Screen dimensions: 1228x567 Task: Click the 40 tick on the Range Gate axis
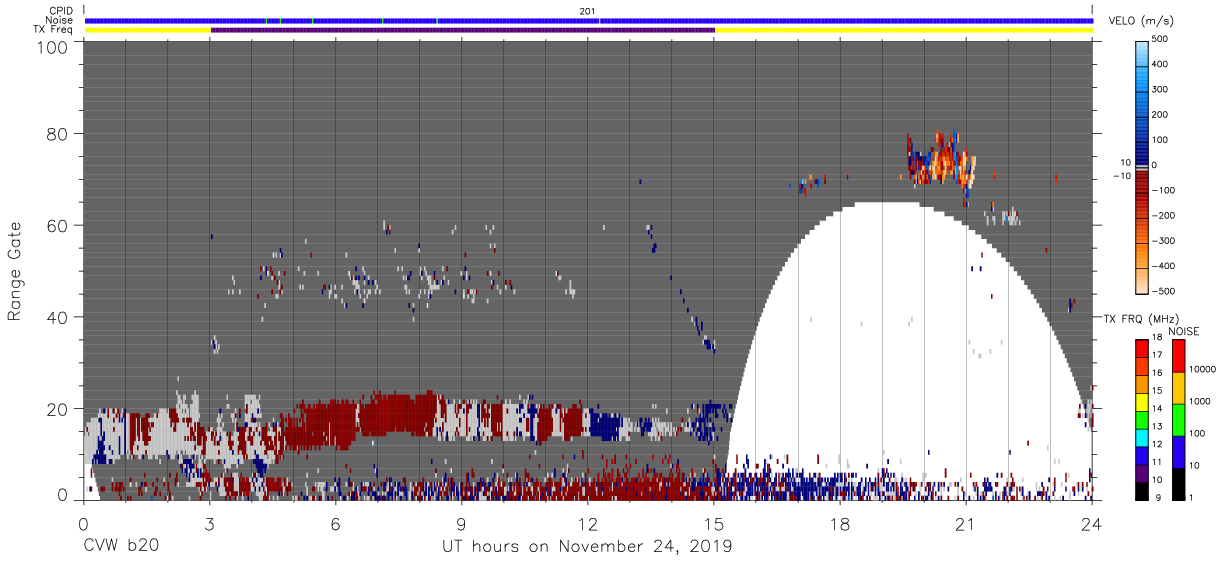point(57,317)
